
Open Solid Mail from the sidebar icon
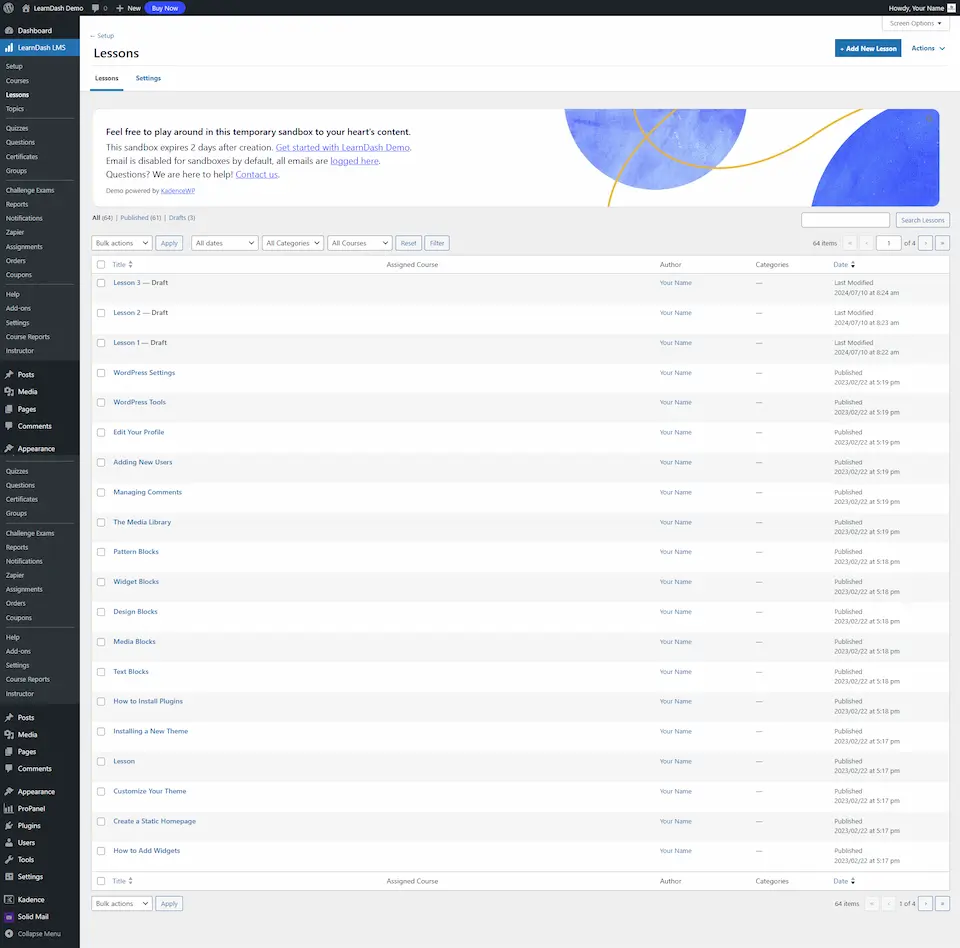(x=9, y=917)
